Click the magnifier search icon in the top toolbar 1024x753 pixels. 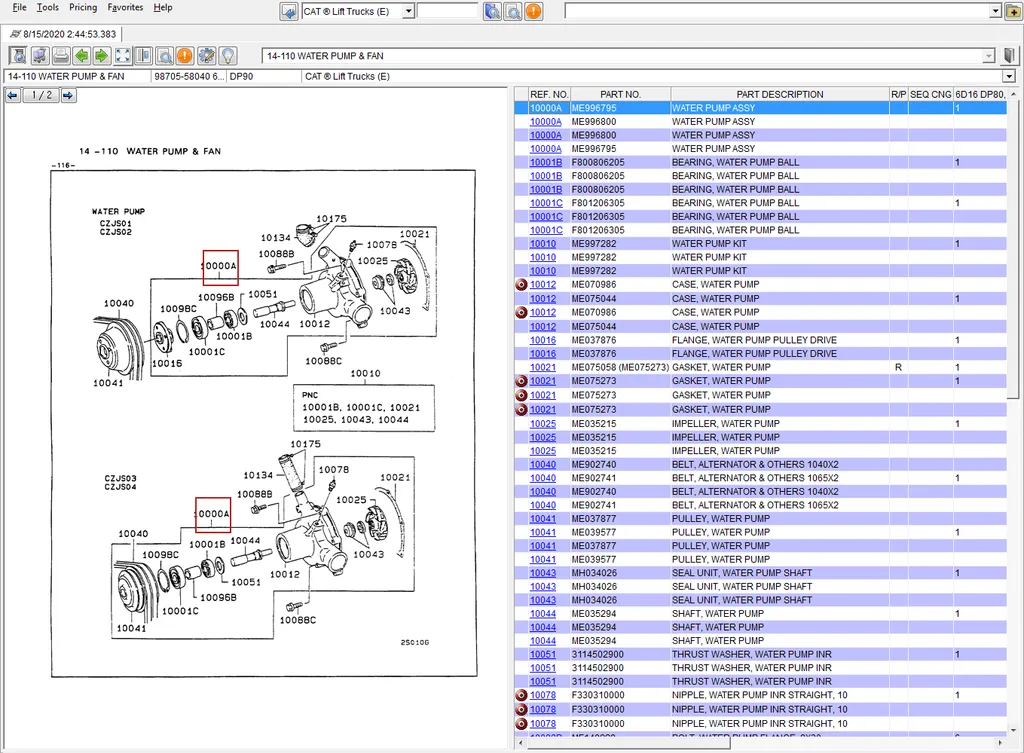[513, 12]
